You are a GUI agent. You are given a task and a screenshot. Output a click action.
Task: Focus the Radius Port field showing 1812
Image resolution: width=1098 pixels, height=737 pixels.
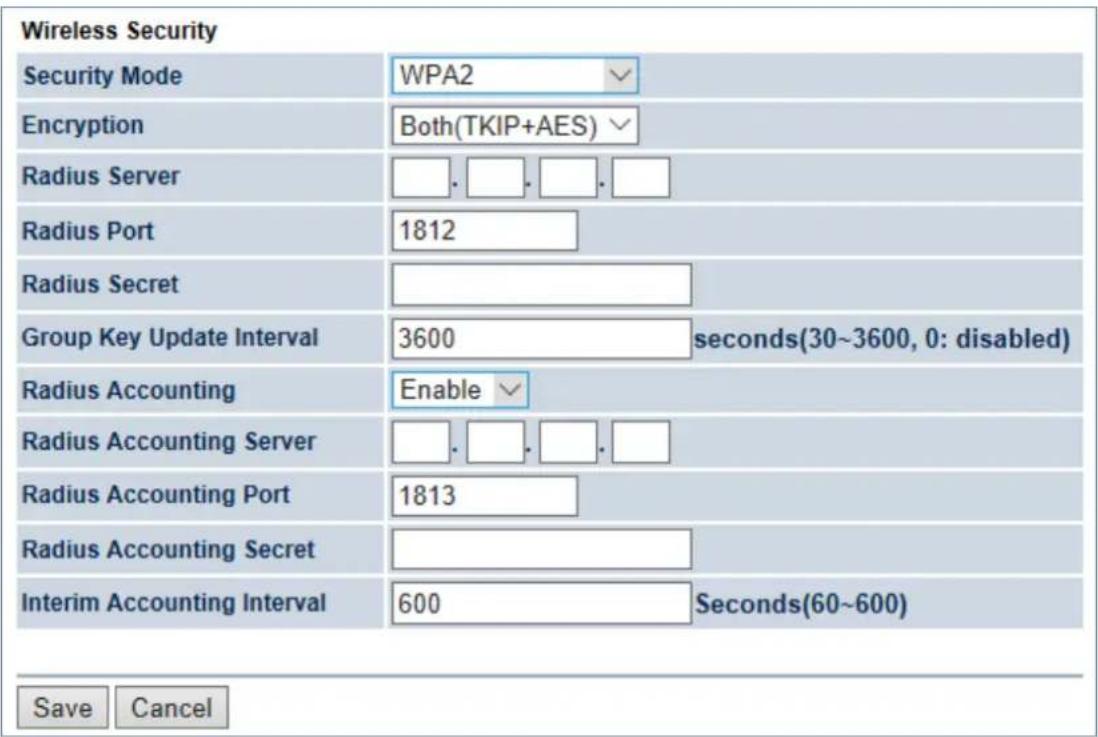485,230
